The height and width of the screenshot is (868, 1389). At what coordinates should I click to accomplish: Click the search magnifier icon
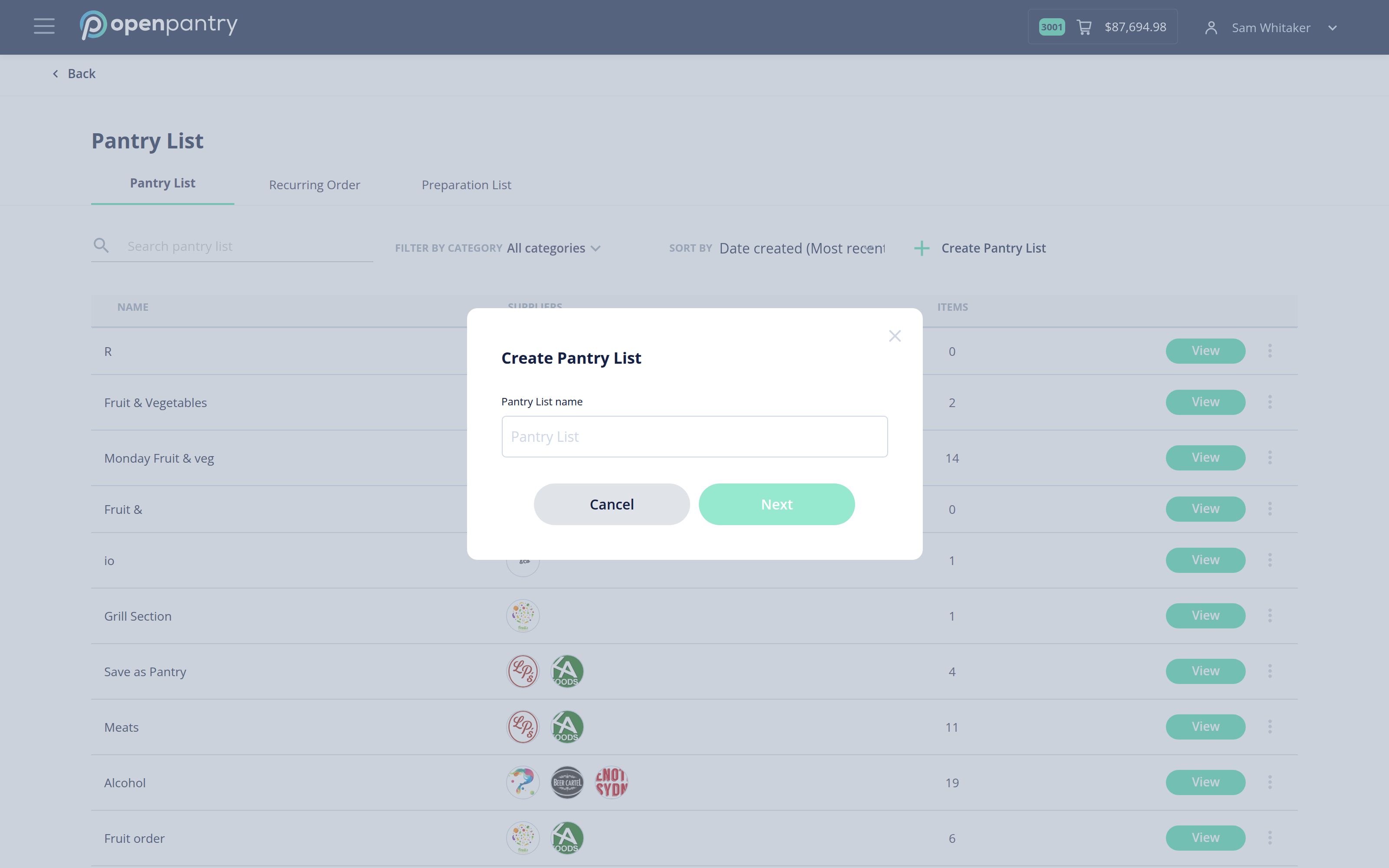coord(101,246)
